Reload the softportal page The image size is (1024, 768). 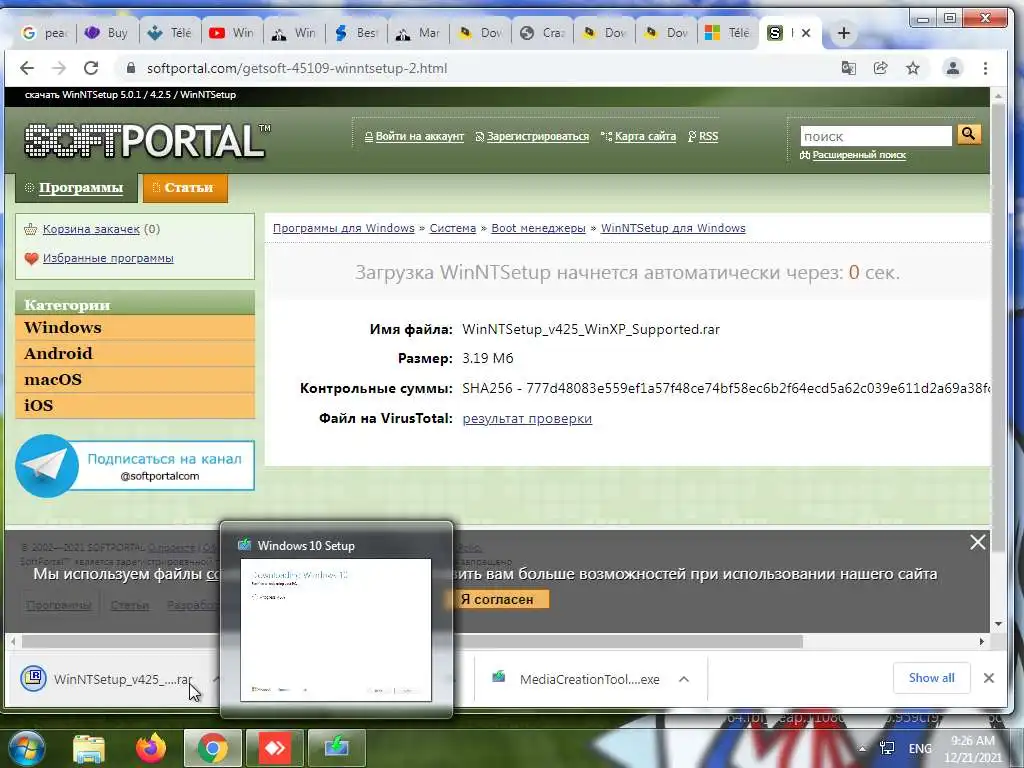[91, 68]
